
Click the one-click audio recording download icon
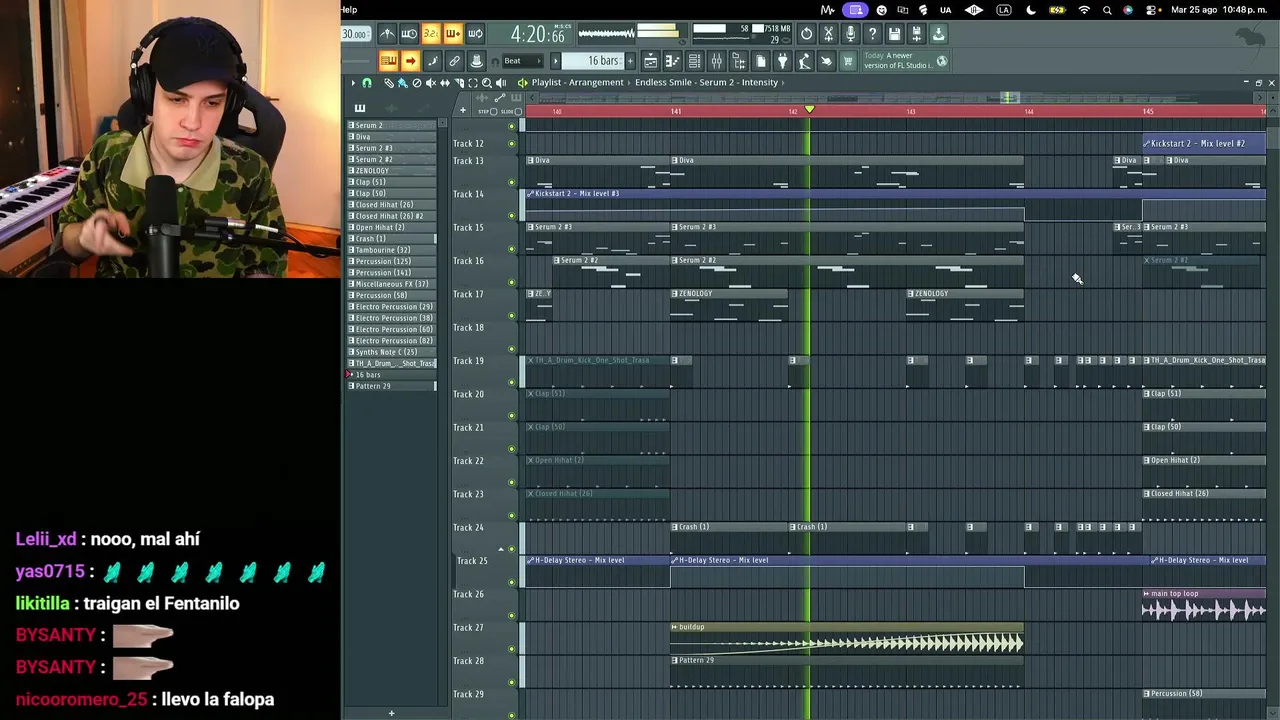[938, 34]
